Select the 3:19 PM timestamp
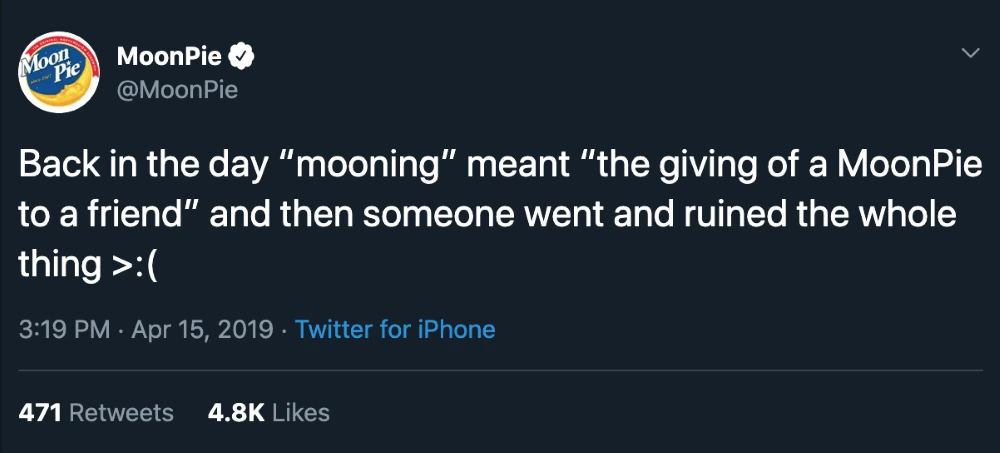This screenshot has height=453, width=1000. click(x=65, y=330)
